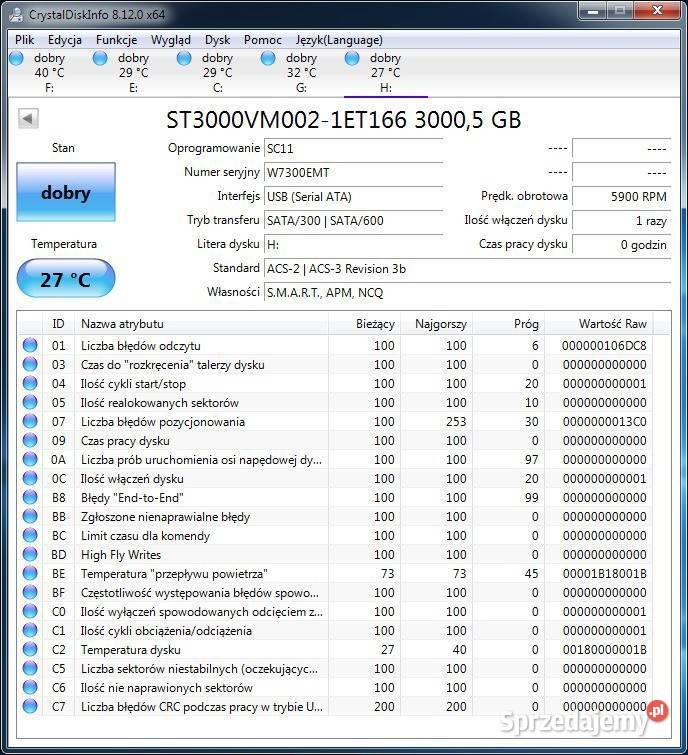Viewport: 688px width, 755px height.
Task: Click status orb for attribute 01 read errors
Action: [x=30, y=346]
